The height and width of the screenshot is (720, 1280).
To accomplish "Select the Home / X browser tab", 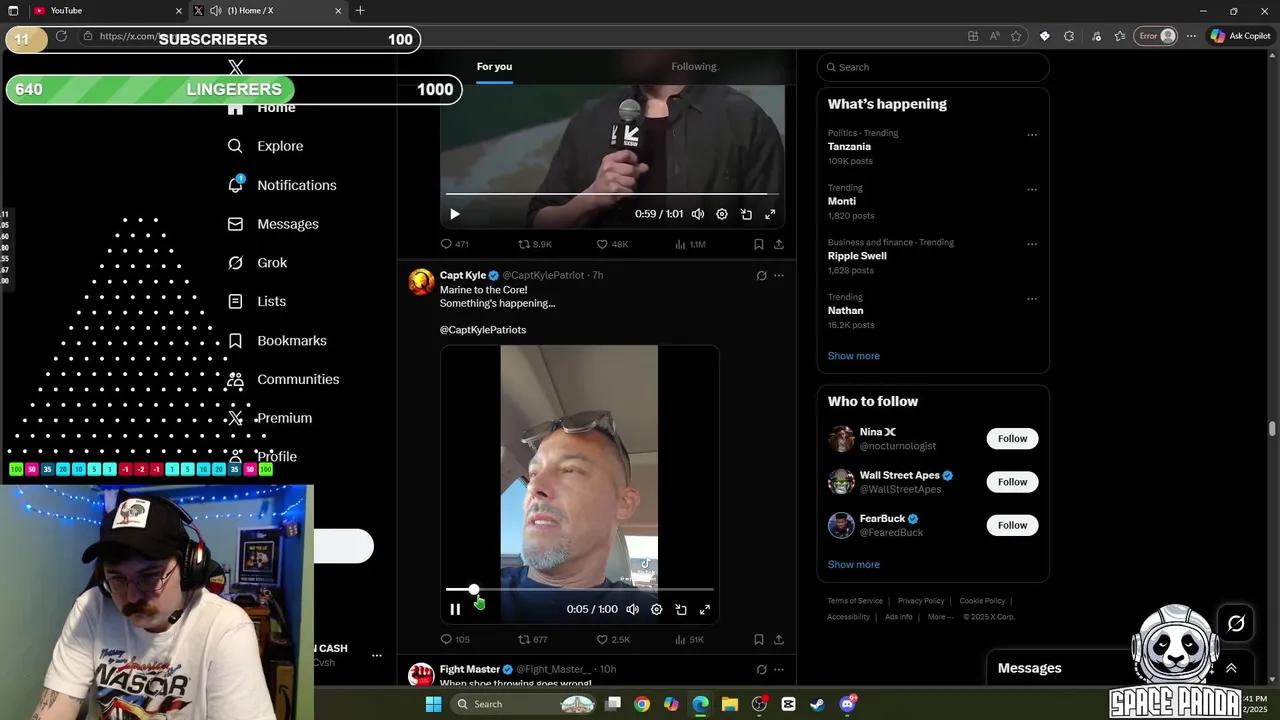I will pyautogui.click(x=269, y=11).
